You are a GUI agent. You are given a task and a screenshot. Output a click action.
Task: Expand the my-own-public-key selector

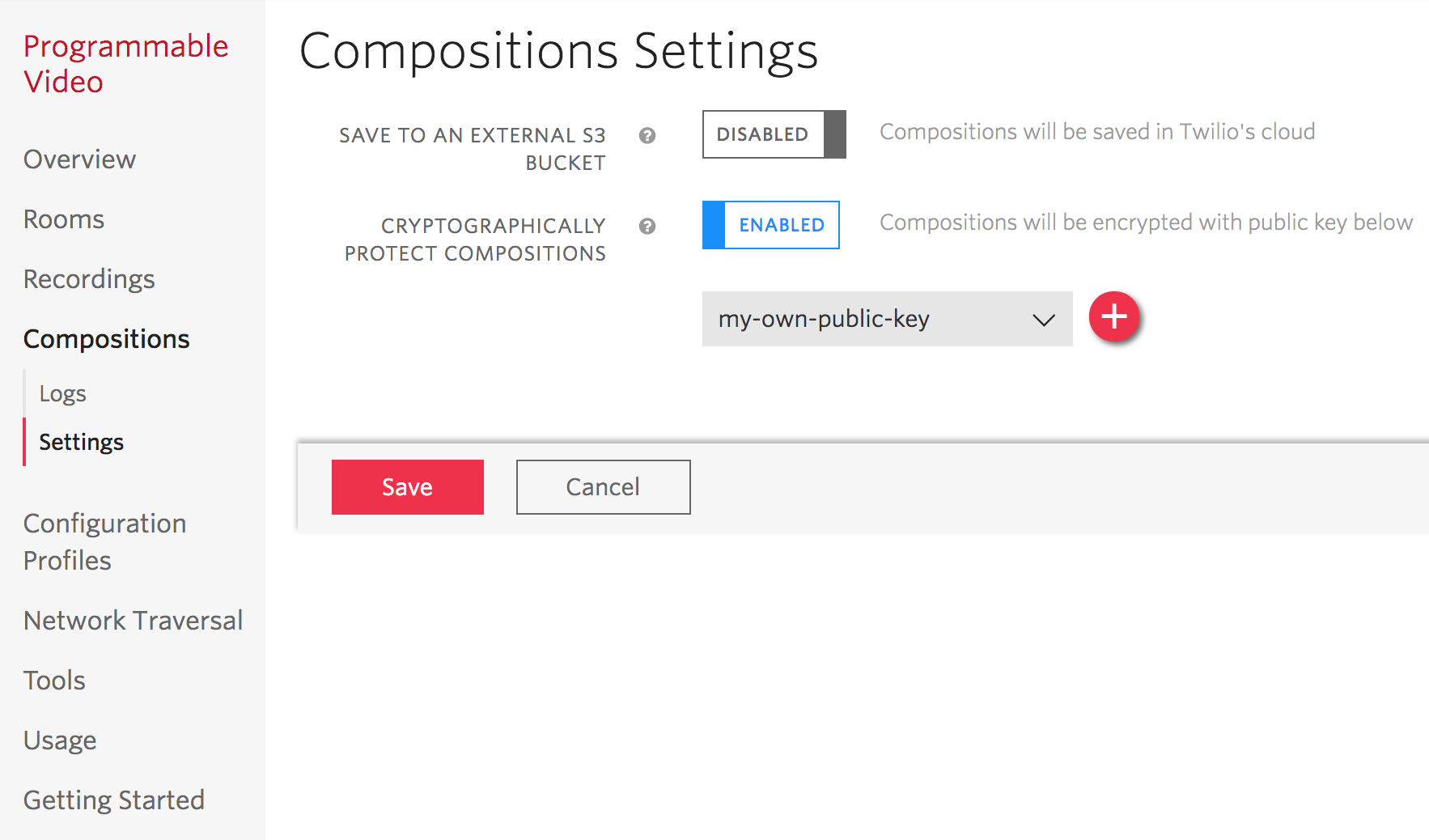(x=887, y=319)
